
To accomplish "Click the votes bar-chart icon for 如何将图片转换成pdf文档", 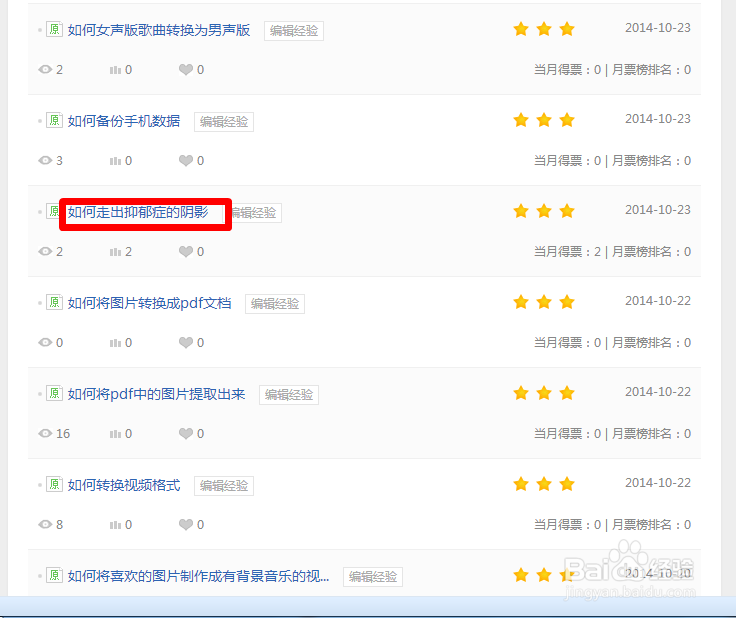I will click(x=115, y=343).
